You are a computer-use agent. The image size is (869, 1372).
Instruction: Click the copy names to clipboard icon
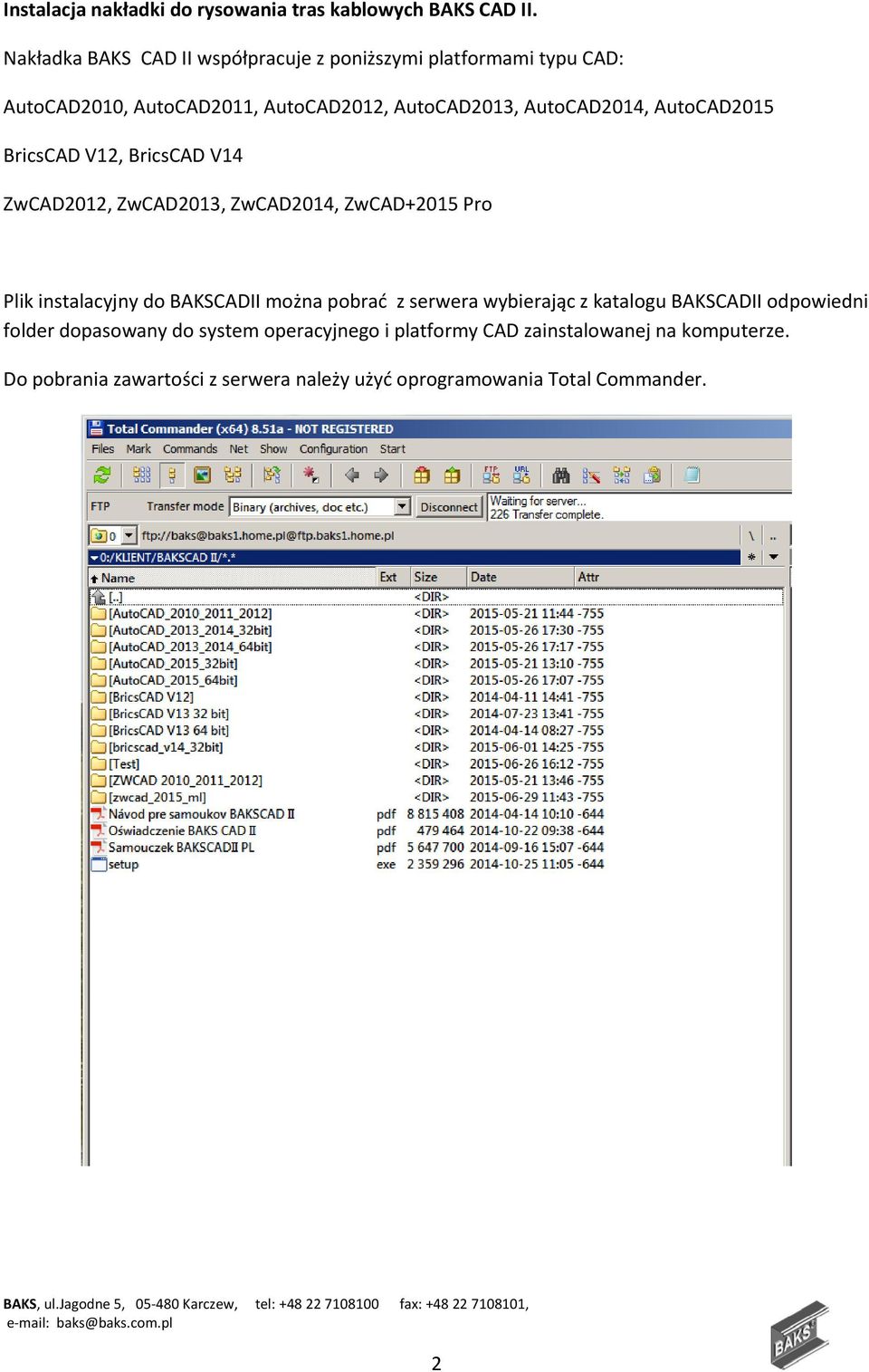point(652,475)
